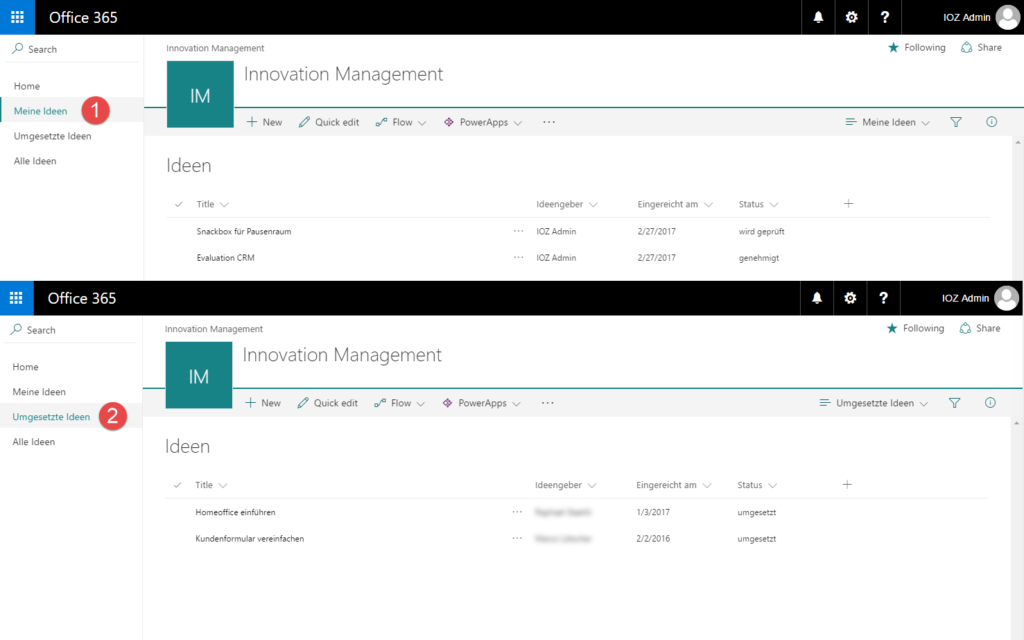Click the Search input field
This screenshot has width=1024, height=640.
point(60,48)
